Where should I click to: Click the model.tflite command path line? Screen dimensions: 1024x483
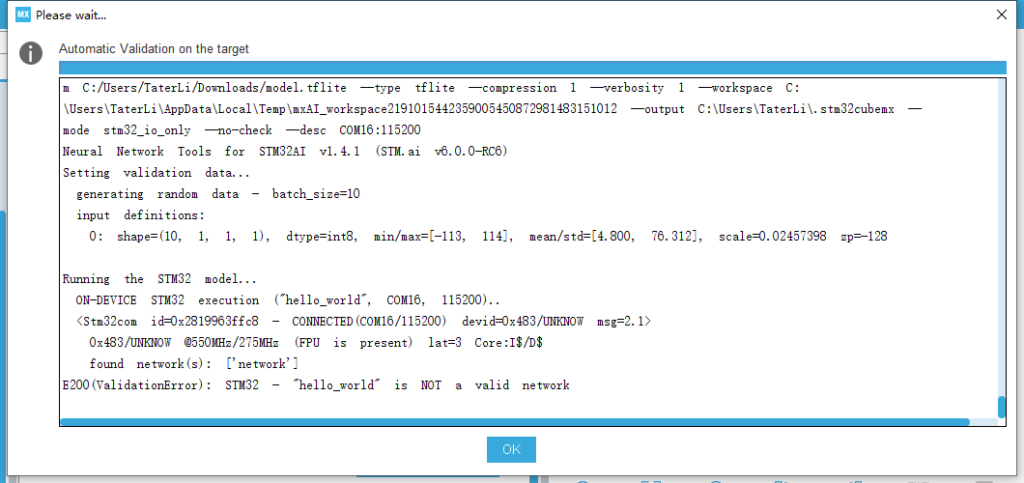click(x=431, y=87)
